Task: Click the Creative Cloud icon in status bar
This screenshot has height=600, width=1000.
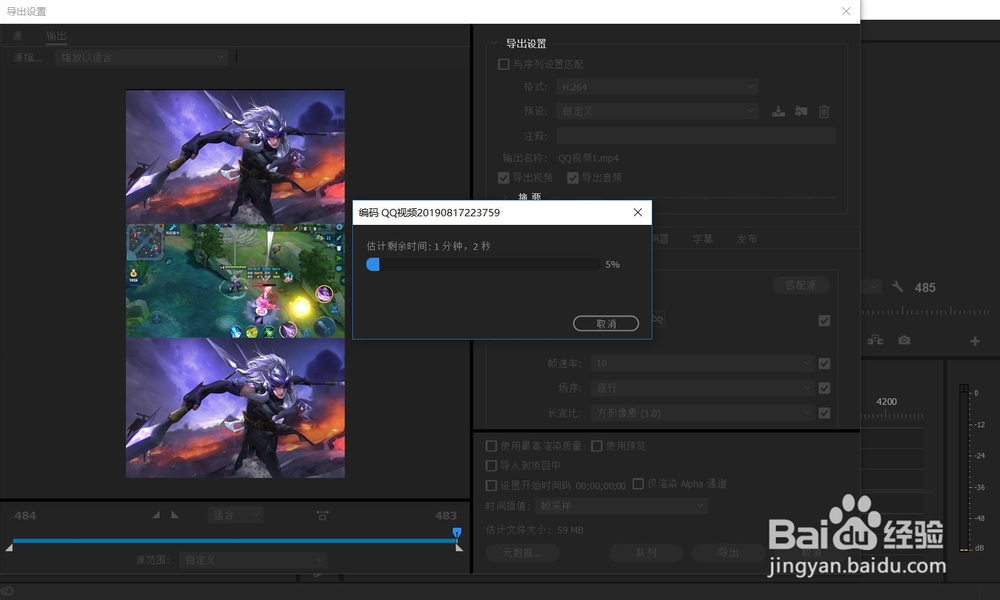Action: 7,591
